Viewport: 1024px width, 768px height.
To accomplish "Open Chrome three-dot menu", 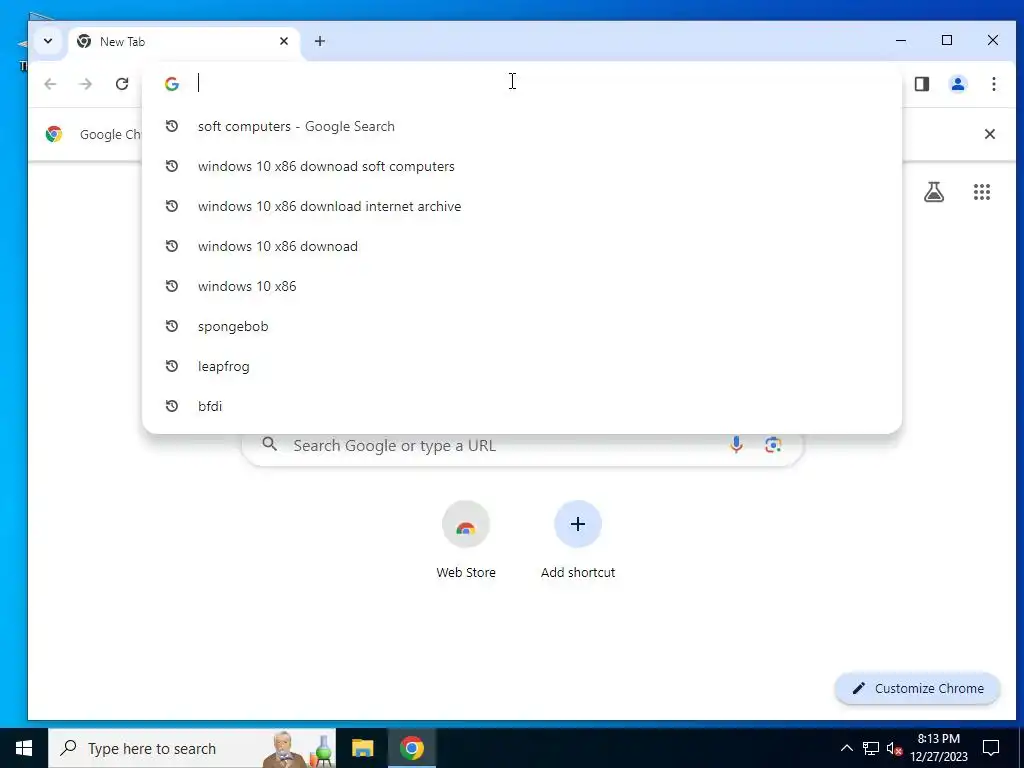I will point(993,84).
